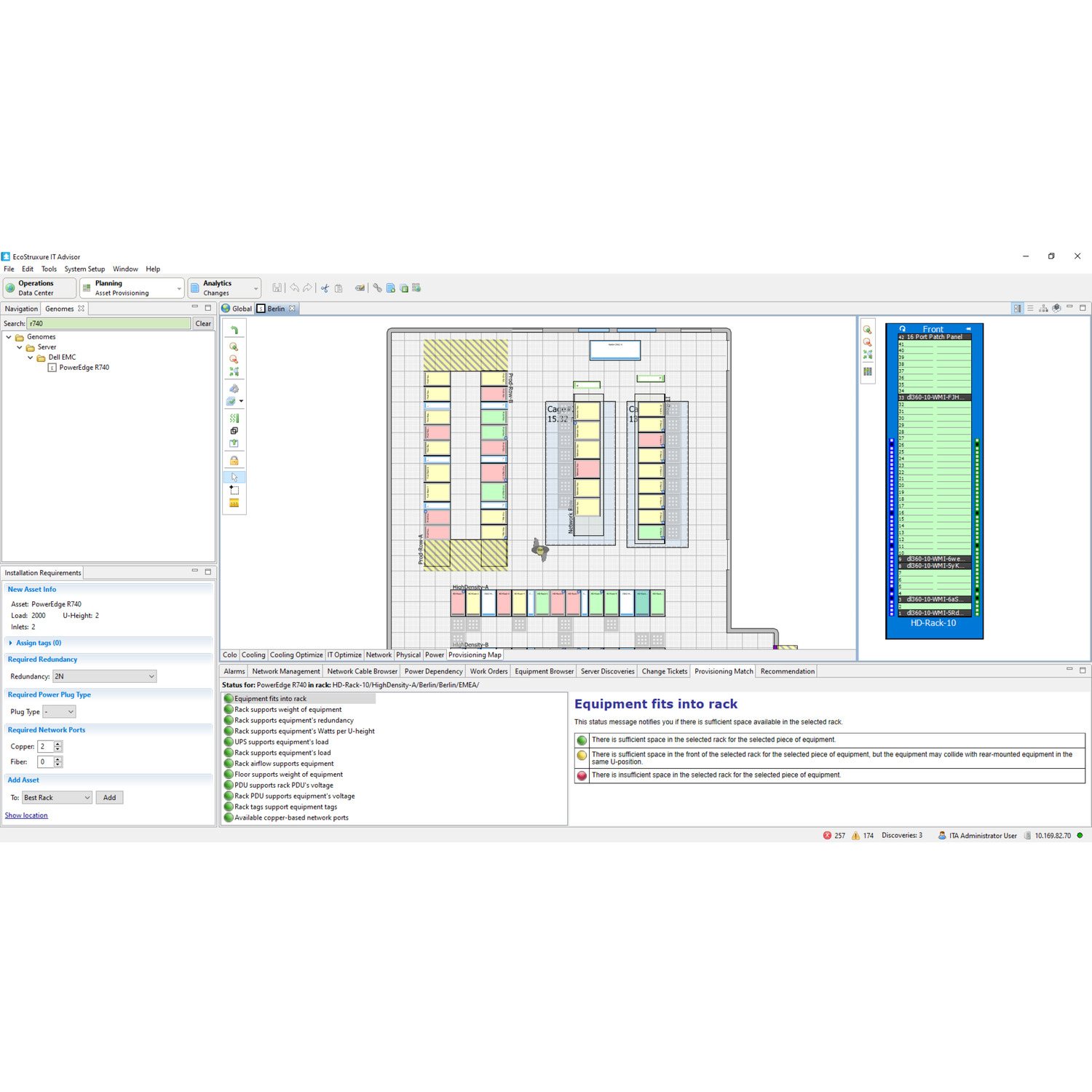Switch to the 3D view icon
The height and width of the screenshot is (1092, 1092).
point(1056,309)
